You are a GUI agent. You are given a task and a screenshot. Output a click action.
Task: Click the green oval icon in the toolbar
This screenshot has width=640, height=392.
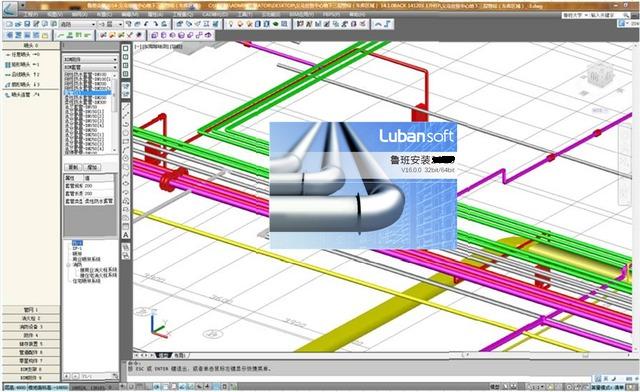pos(276,24)
